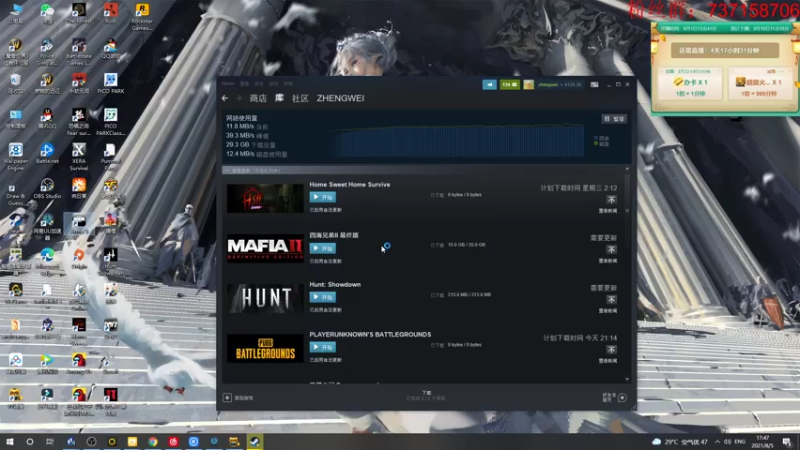View news link for Mafia II

point(608,261)
